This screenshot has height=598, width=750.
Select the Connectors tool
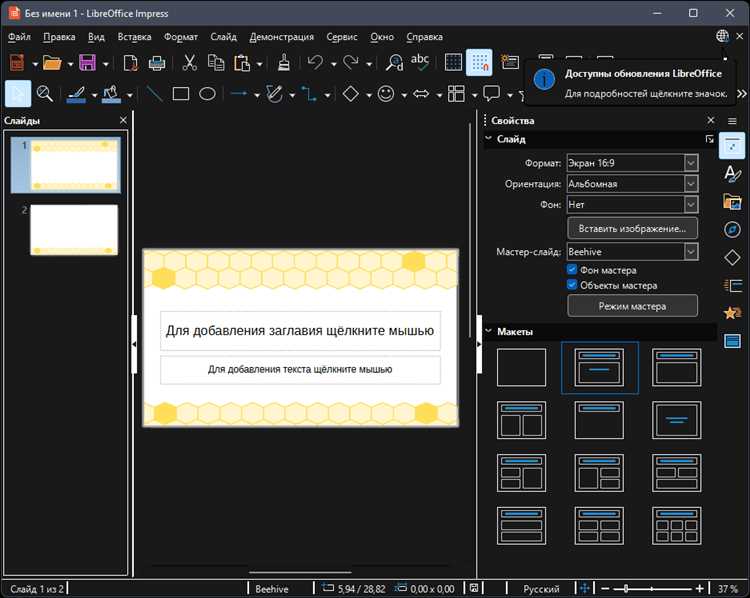(x=309, y=94)
